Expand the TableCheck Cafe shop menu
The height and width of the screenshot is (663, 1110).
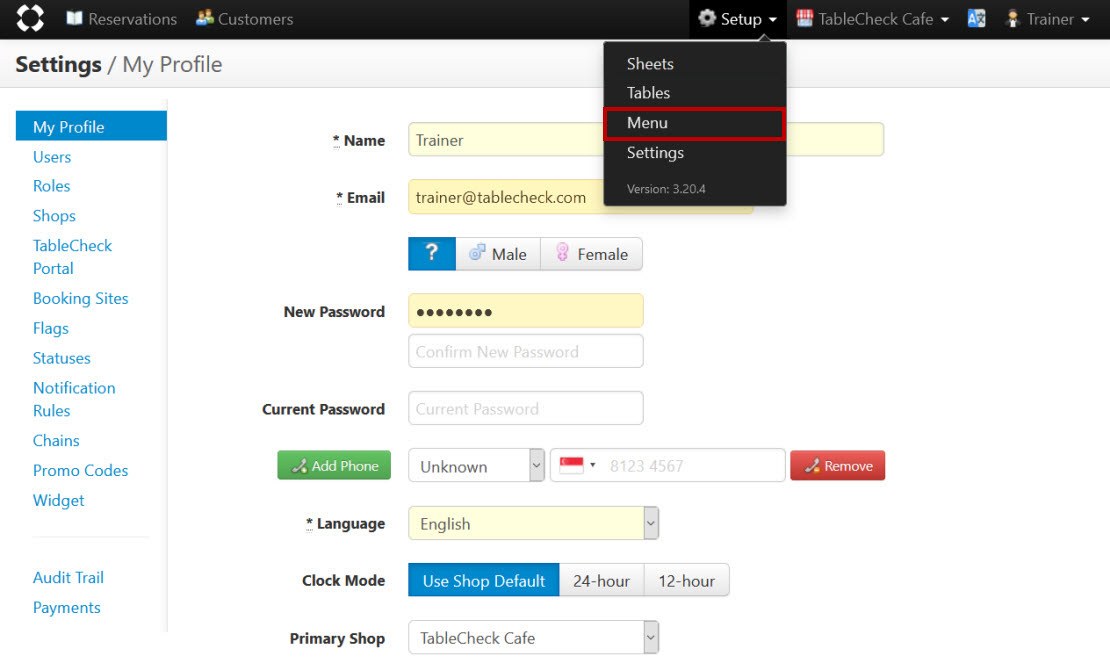coord(872,19)
